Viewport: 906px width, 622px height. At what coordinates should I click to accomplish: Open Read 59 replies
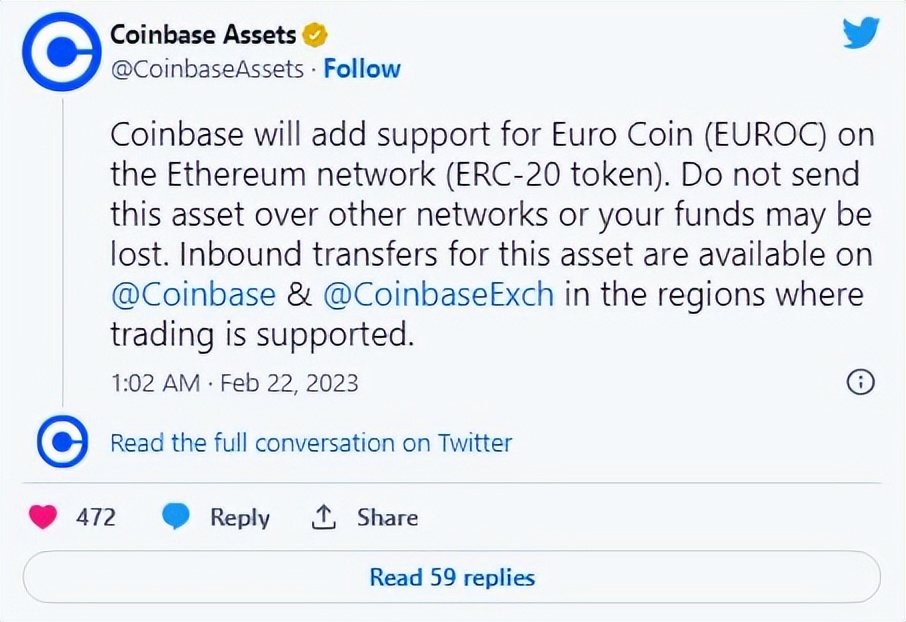point(452,577)
